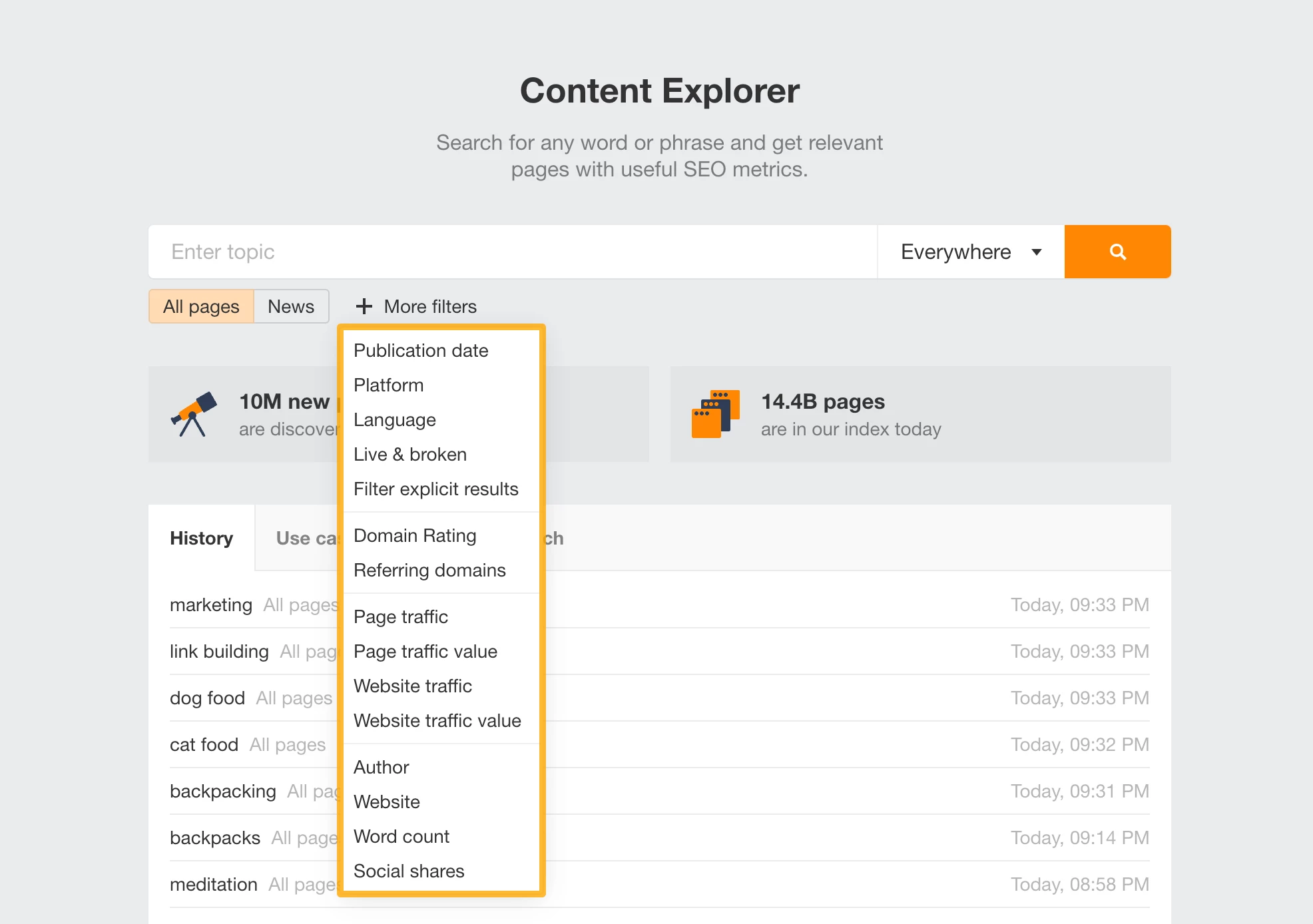
Task: Click the Today, 09:31 PM timestamp
Action: 1080,792
